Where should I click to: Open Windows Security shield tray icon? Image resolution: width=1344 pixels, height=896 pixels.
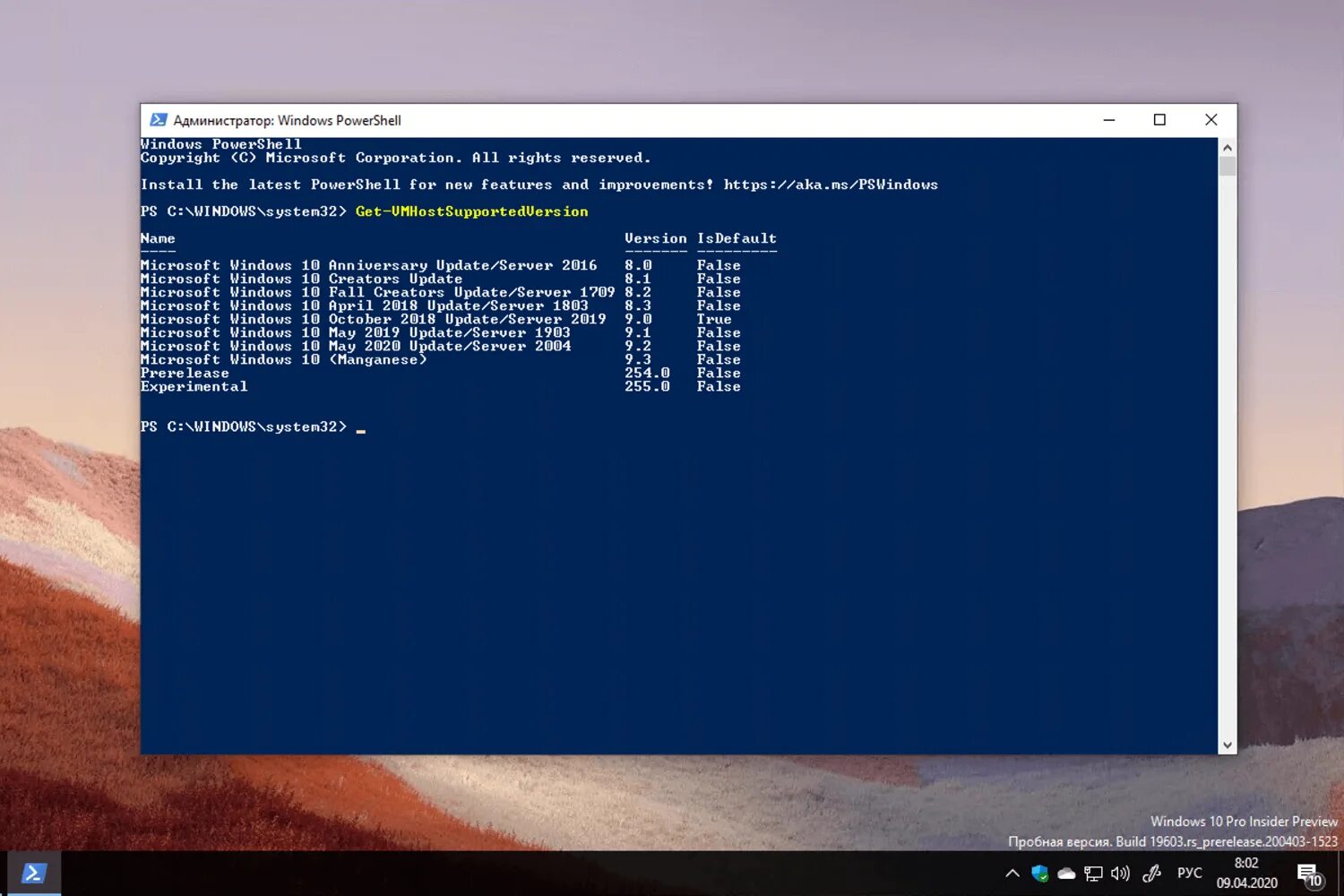[1039, 873]
